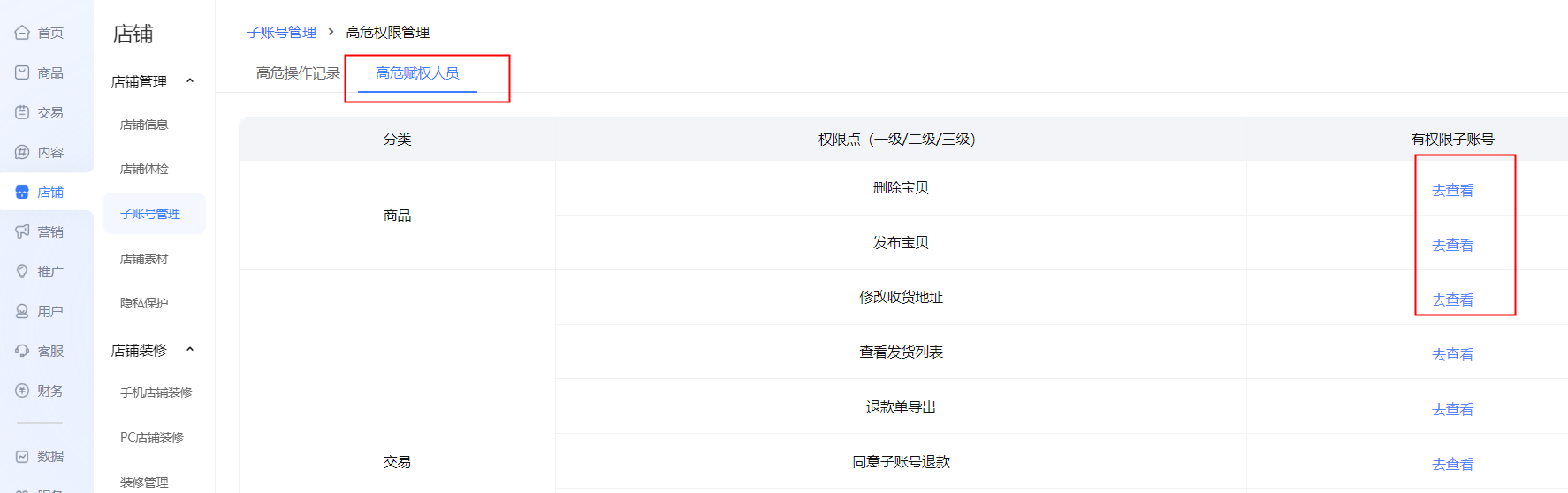Select 手机店铺装修 menu entry
This screenshot has height=493, width=1568.
(156, 392)
